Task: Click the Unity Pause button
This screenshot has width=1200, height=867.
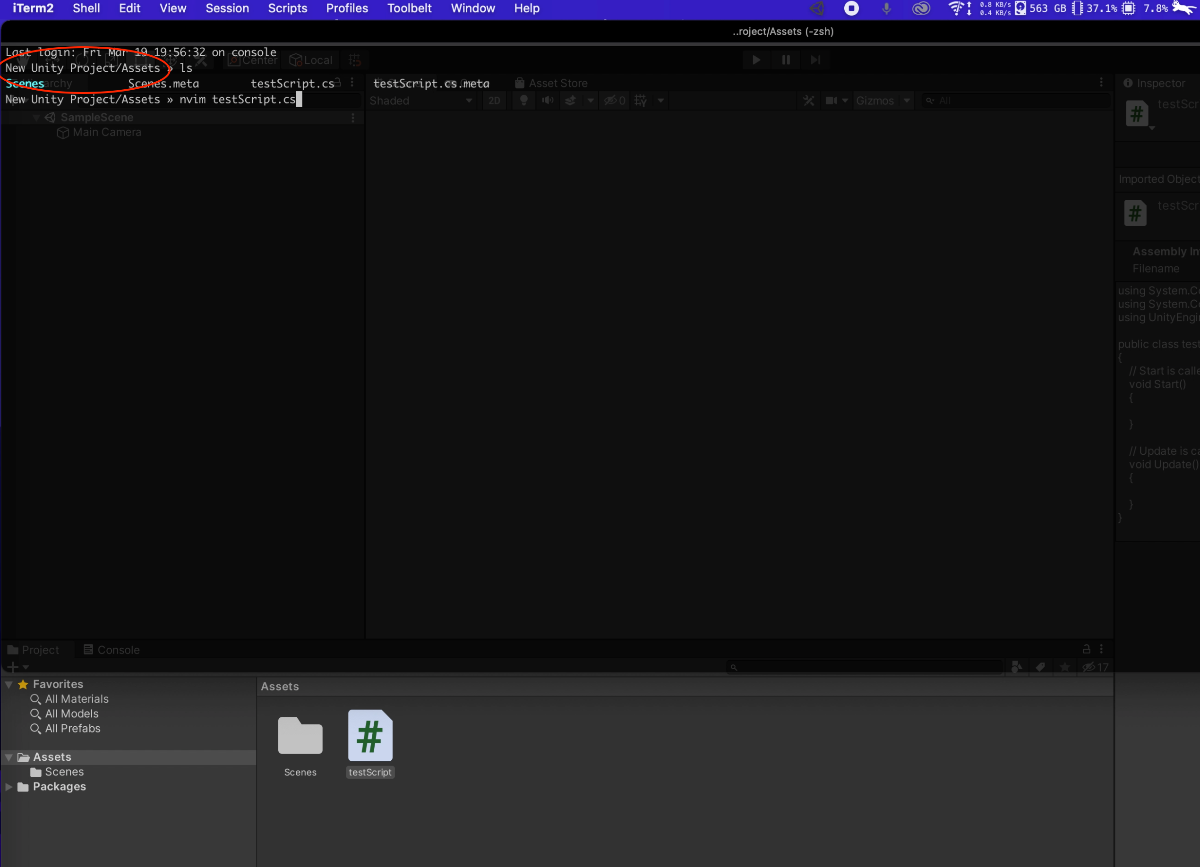Action: tap(786, 60)
